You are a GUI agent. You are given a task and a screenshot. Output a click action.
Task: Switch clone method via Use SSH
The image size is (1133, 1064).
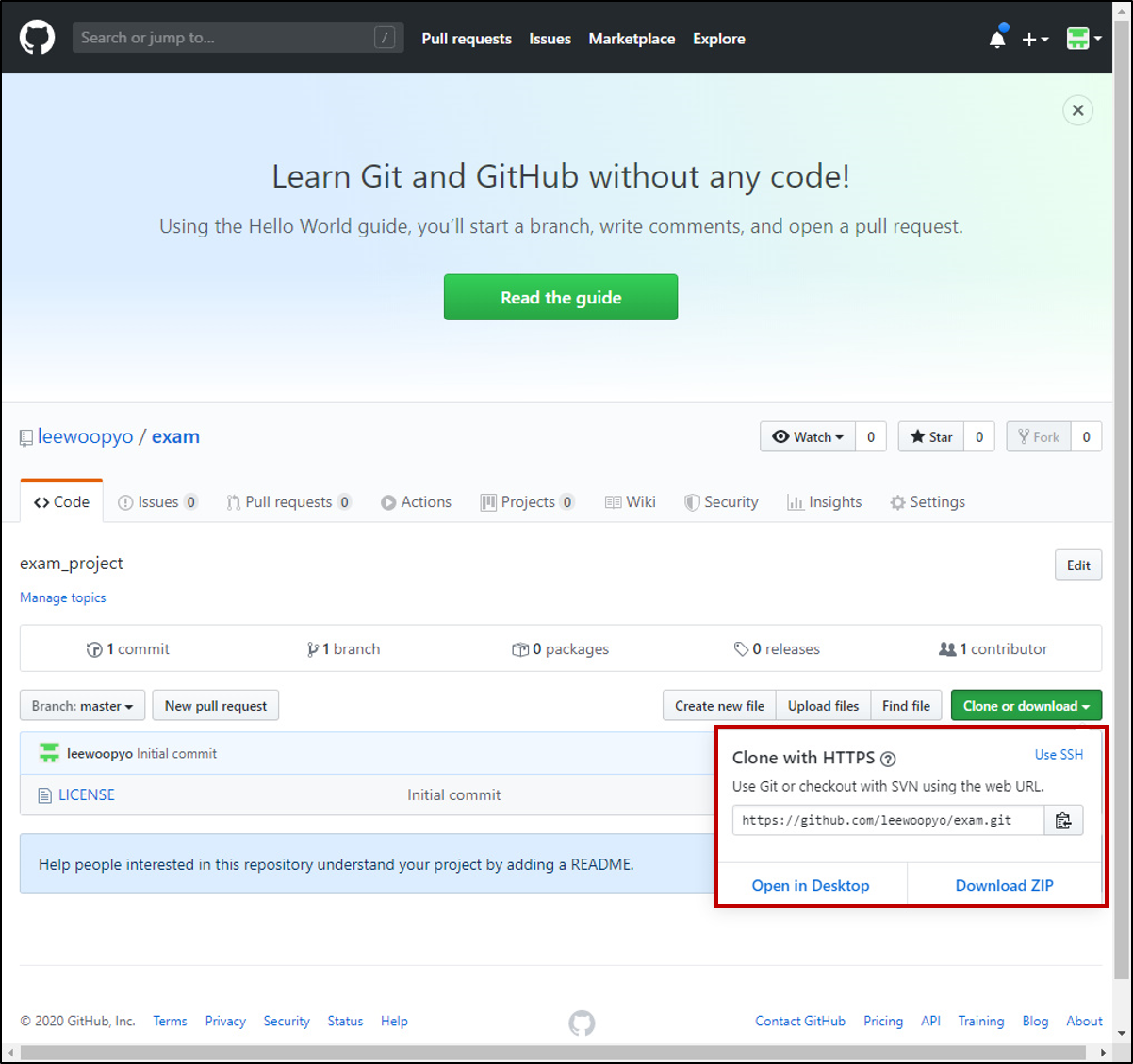1059,755
